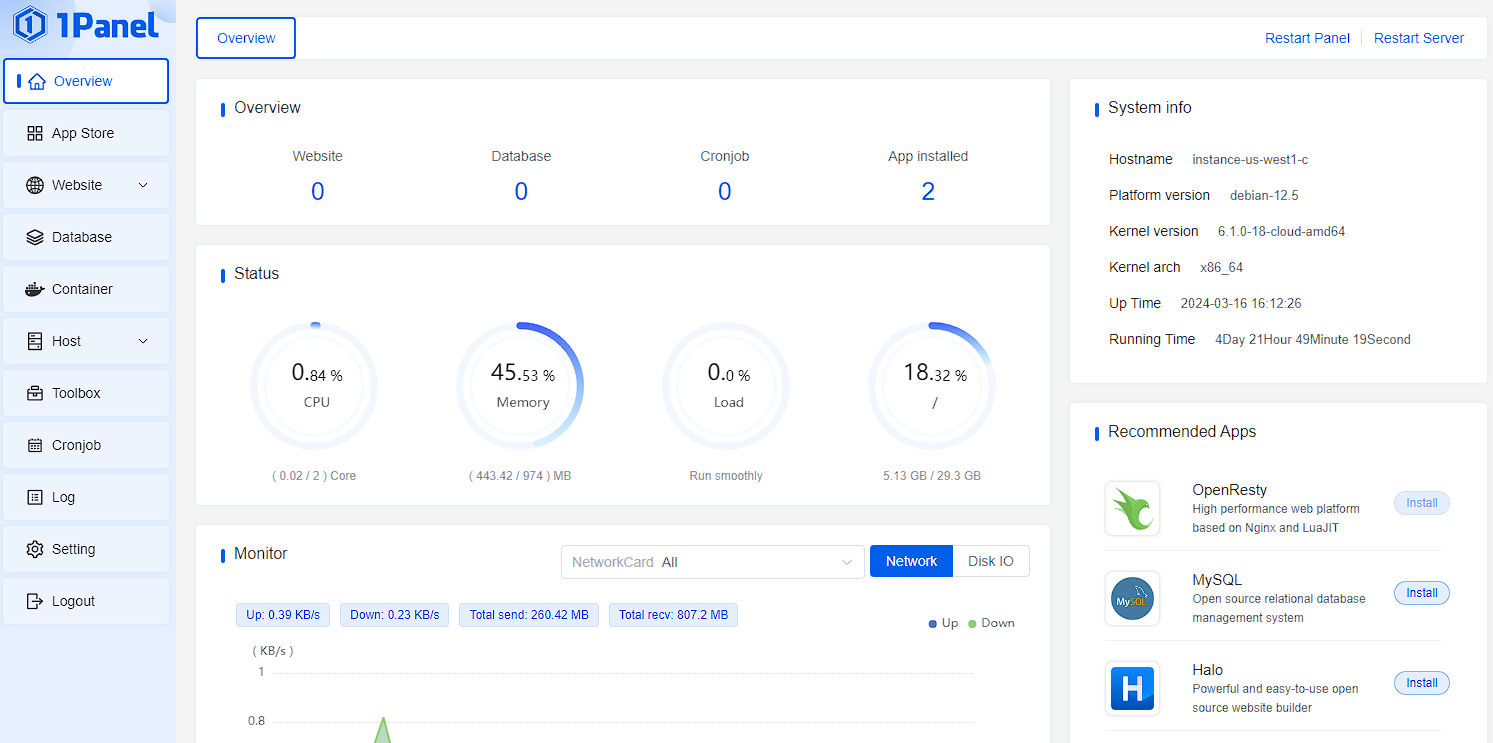The height and width of the screenshot is (743, 1493).
Task: Click Restart Panel link
Action: pyautogui.click(x=1307, y=38)
